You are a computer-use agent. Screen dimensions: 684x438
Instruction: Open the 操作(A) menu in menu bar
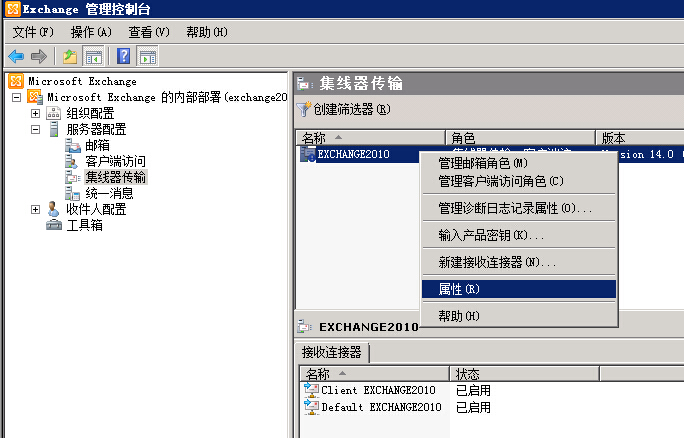point(91,32)
